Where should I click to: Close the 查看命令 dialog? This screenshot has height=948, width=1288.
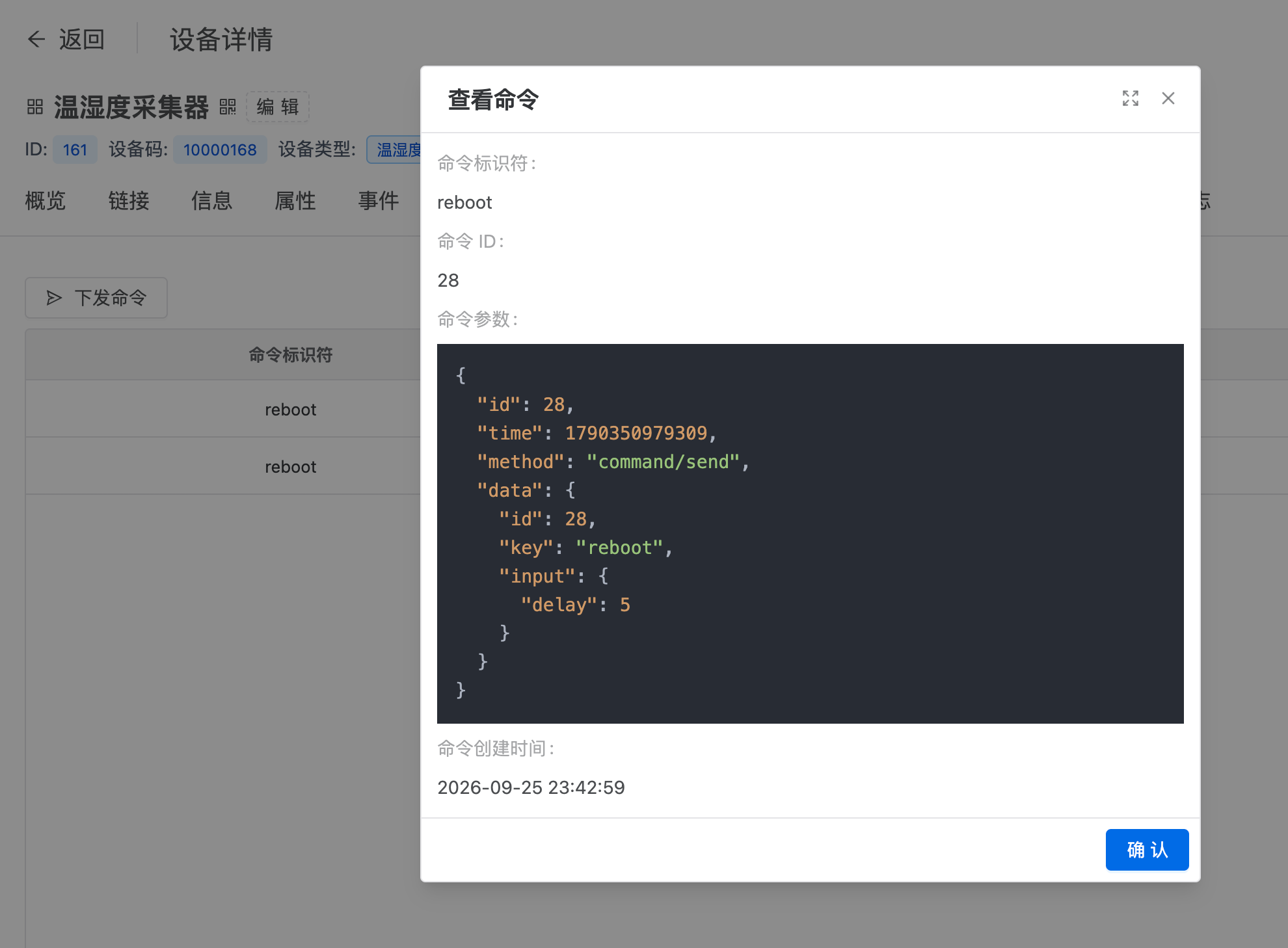(x=1168, y=98)
